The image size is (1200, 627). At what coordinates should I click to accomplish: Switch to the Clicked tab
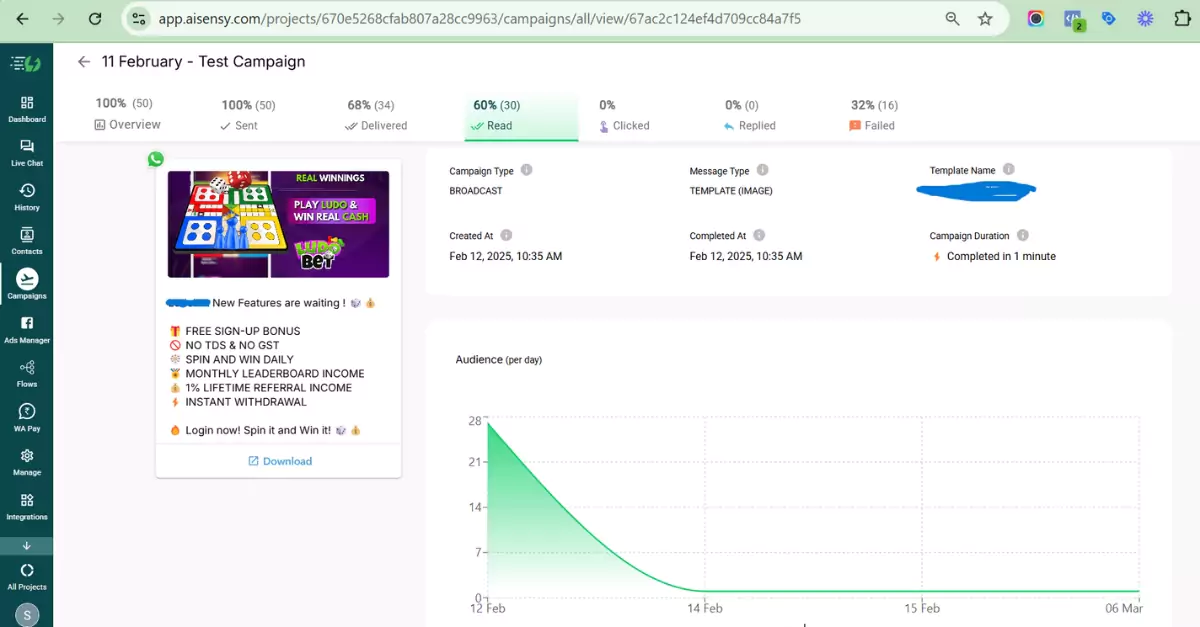click(624, 115)
